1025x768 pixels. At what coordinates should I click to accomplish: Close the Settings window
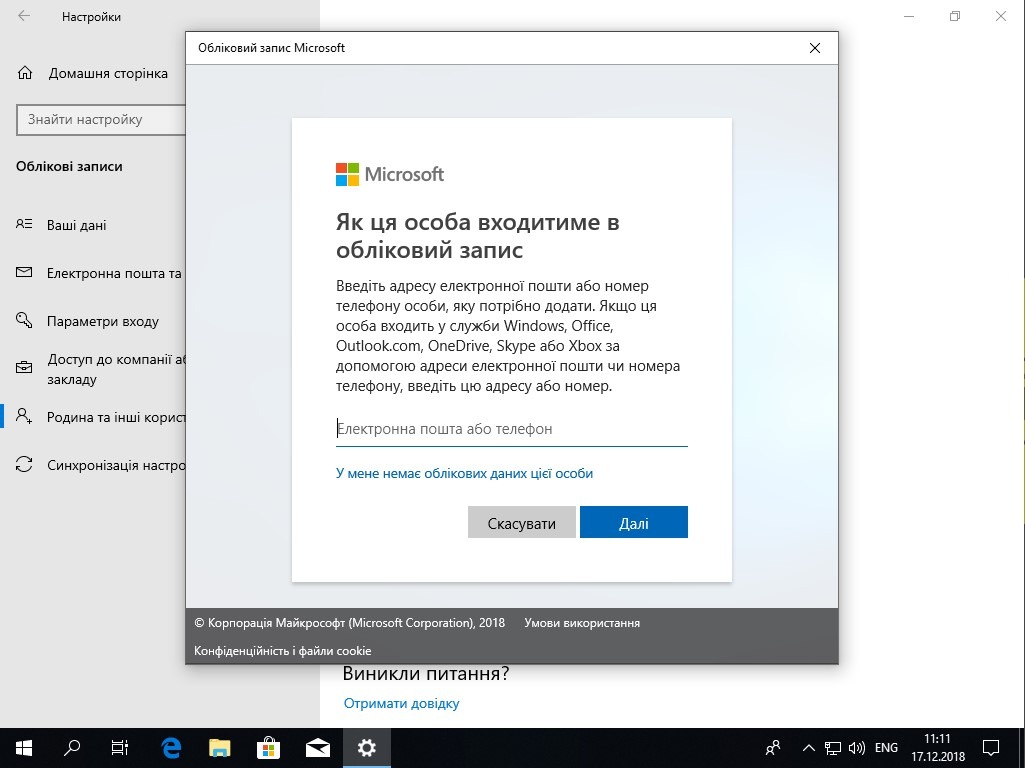point(1001,16)
